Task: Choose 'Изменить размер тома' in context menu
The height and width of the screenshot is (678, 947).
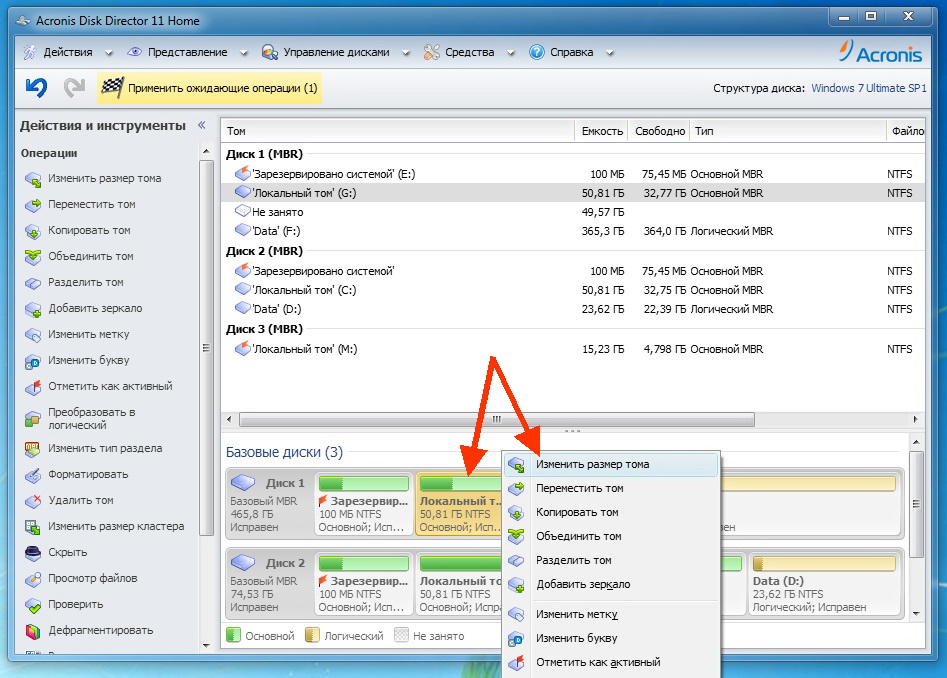Action: pyautogui.click(x=592, y=464)
